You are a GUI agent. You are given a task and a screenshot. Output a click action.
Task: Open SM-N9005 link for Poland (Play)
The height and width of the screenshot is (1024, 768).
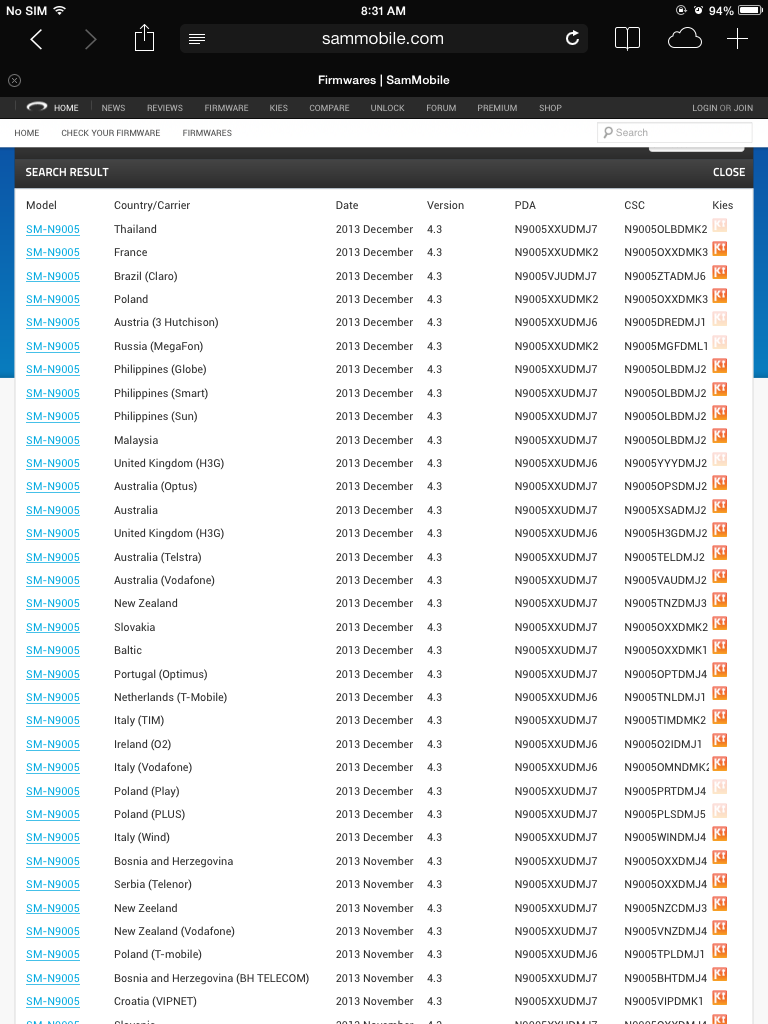(x=53, y=791)
